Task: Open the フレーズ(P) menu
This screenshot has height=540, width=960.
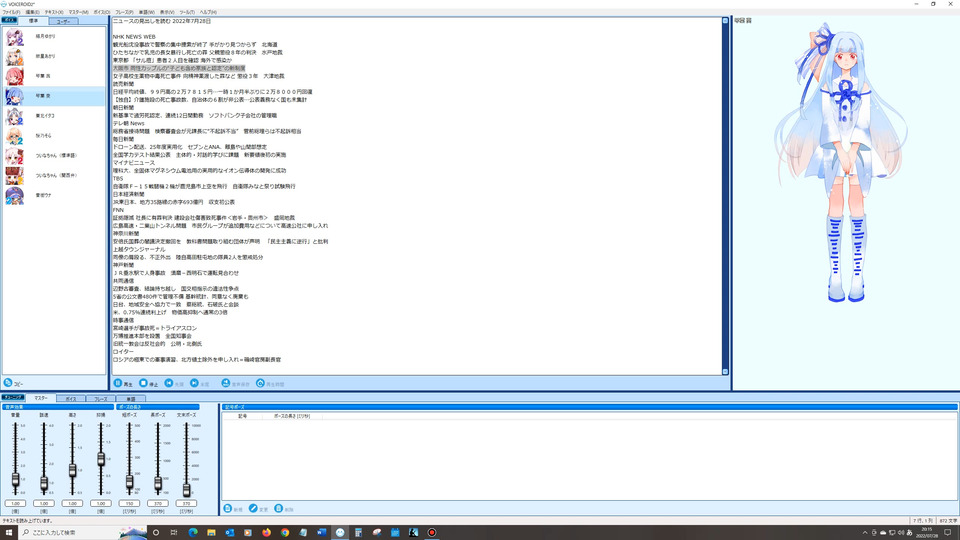Action: coord(124,12)
